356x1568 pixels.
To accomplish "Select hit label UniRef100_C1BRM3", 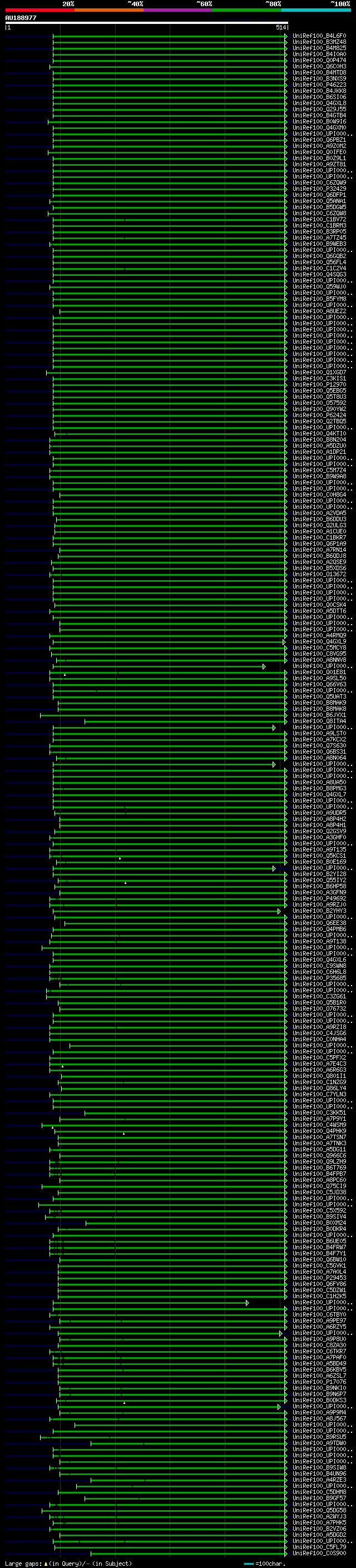I will pyautogui.click(x=319, y=225).
